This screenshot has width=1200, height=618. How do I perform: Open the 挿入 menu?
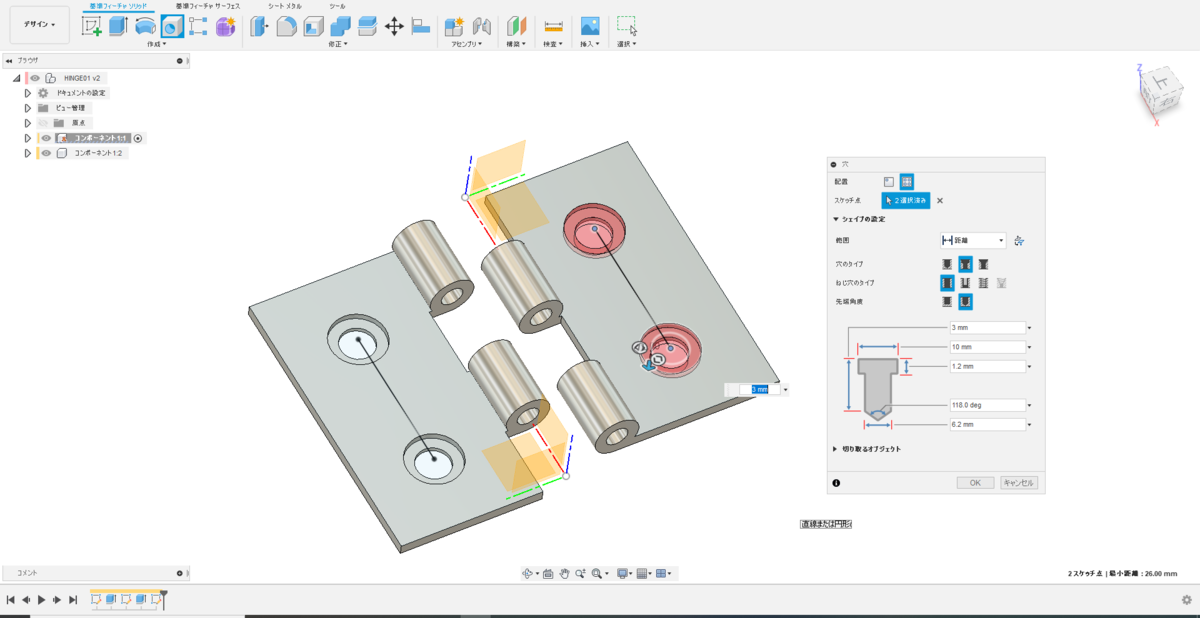pos(589,44)
